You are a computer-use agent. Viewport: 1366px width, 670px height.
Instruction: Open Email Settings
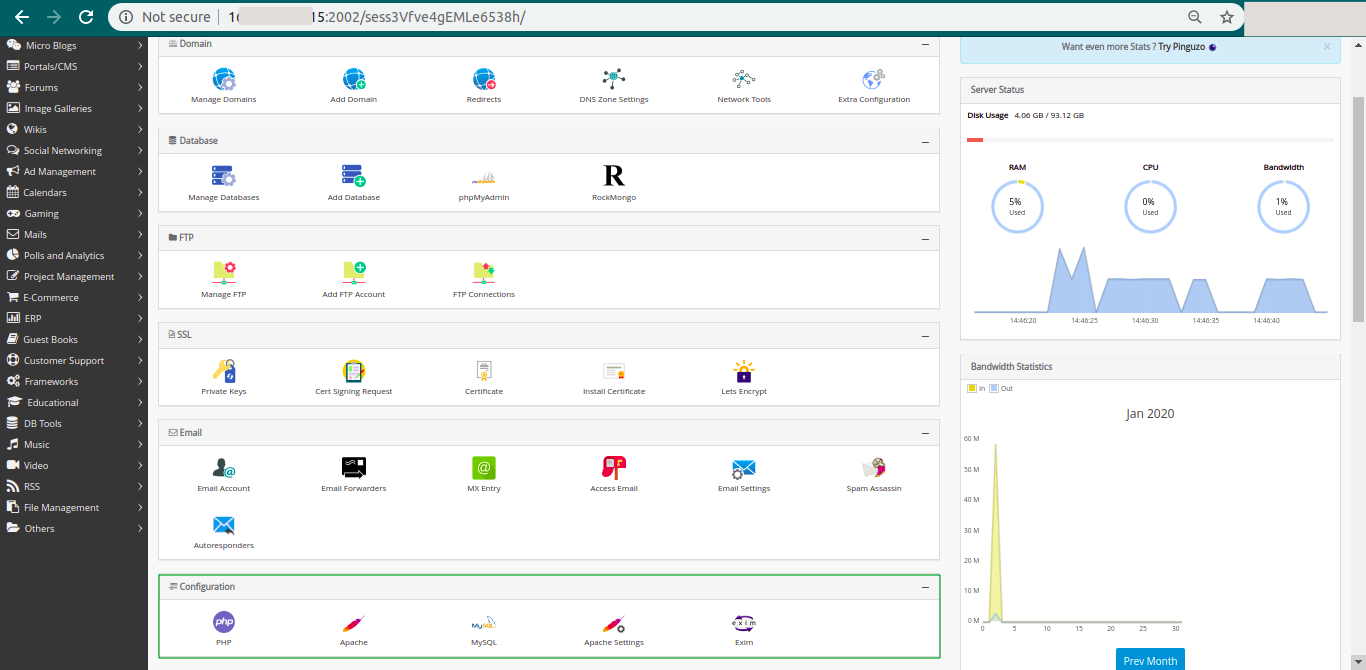tap(744, 468)
